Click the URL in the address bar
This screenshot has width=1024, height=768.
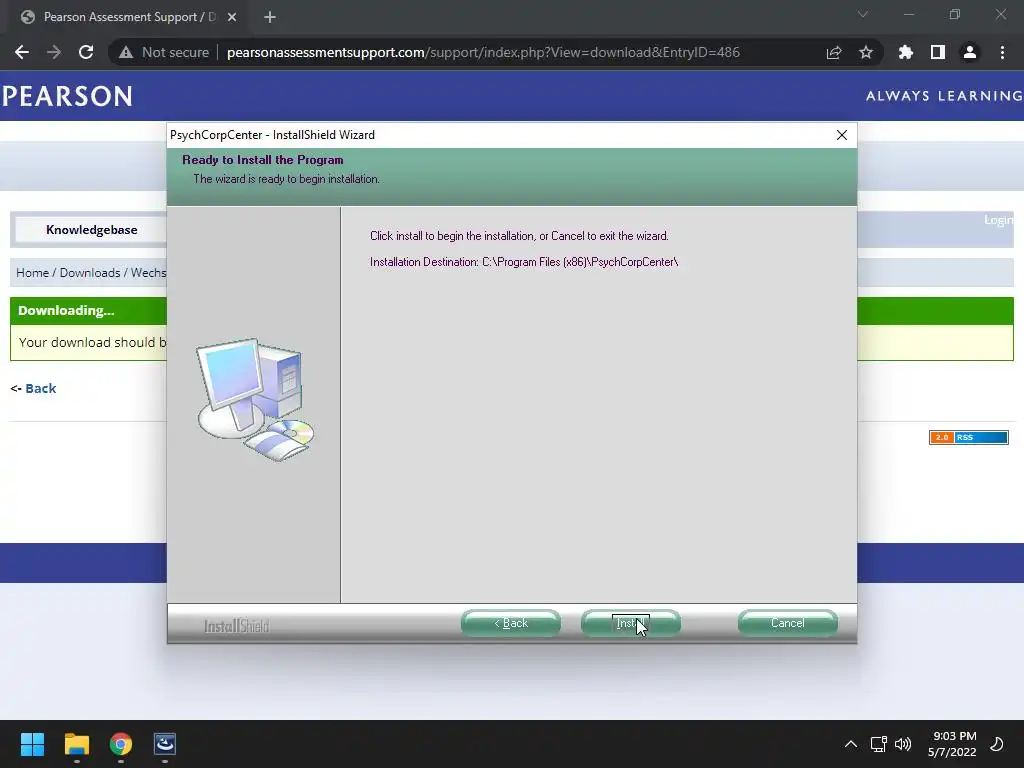click(x=483, y=52)
